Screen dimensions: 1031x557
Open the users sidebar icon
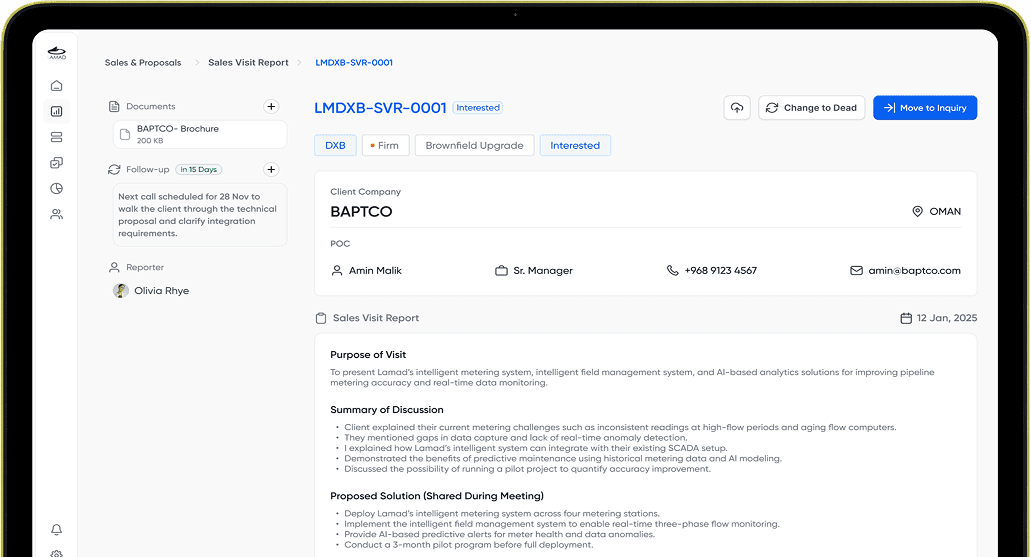tap(57, 214)
